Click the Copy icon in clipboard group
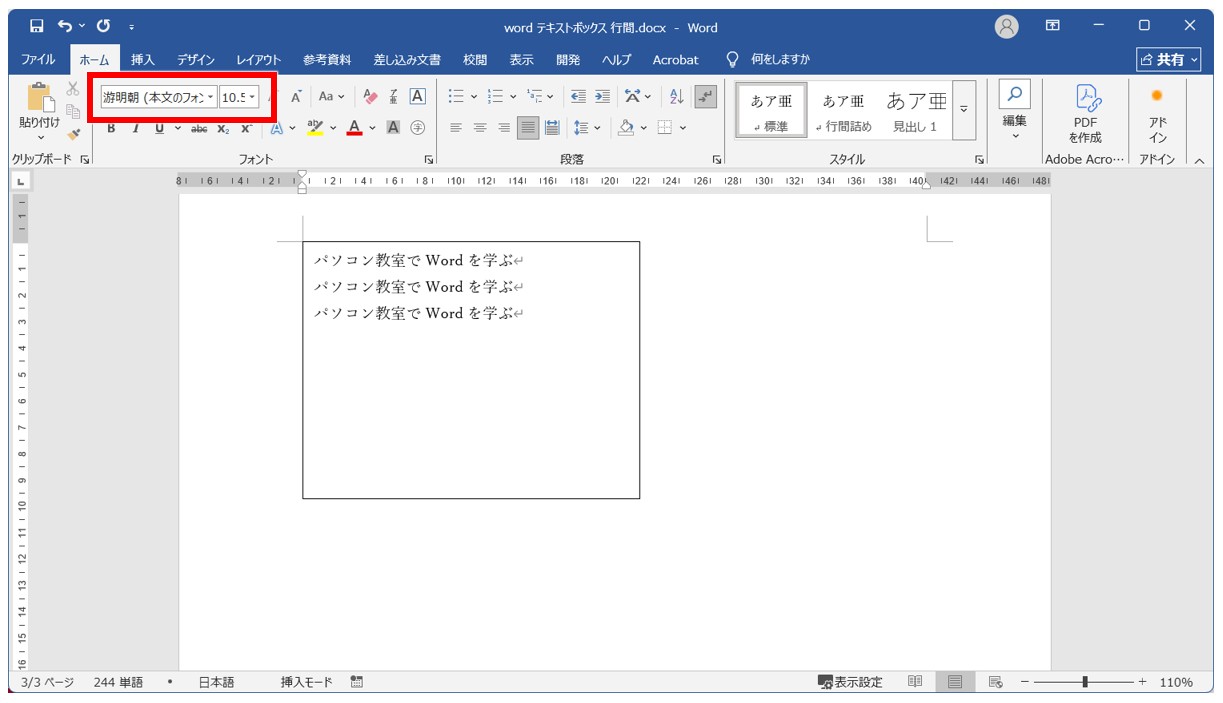 tap(73, 112)
